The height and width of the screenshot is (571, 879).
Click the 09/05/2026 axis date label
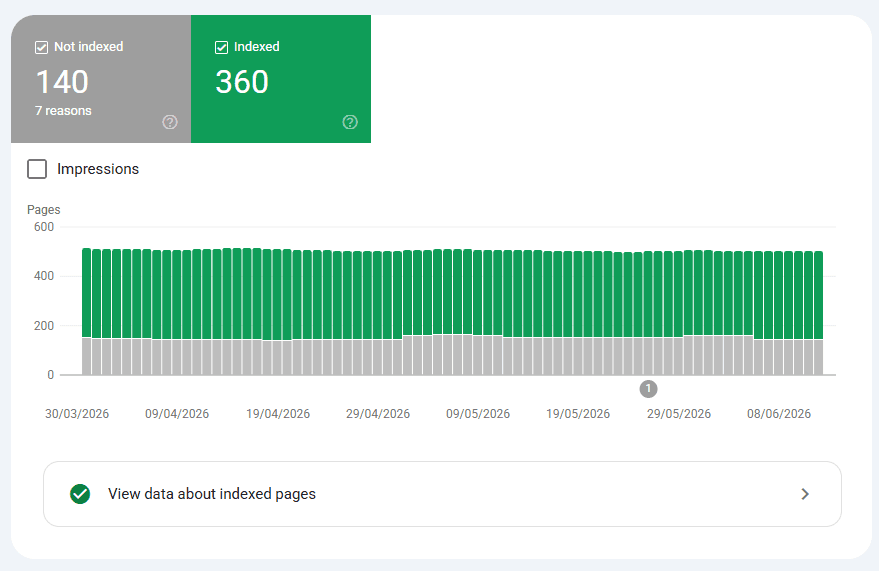click(x=478, y=414)
